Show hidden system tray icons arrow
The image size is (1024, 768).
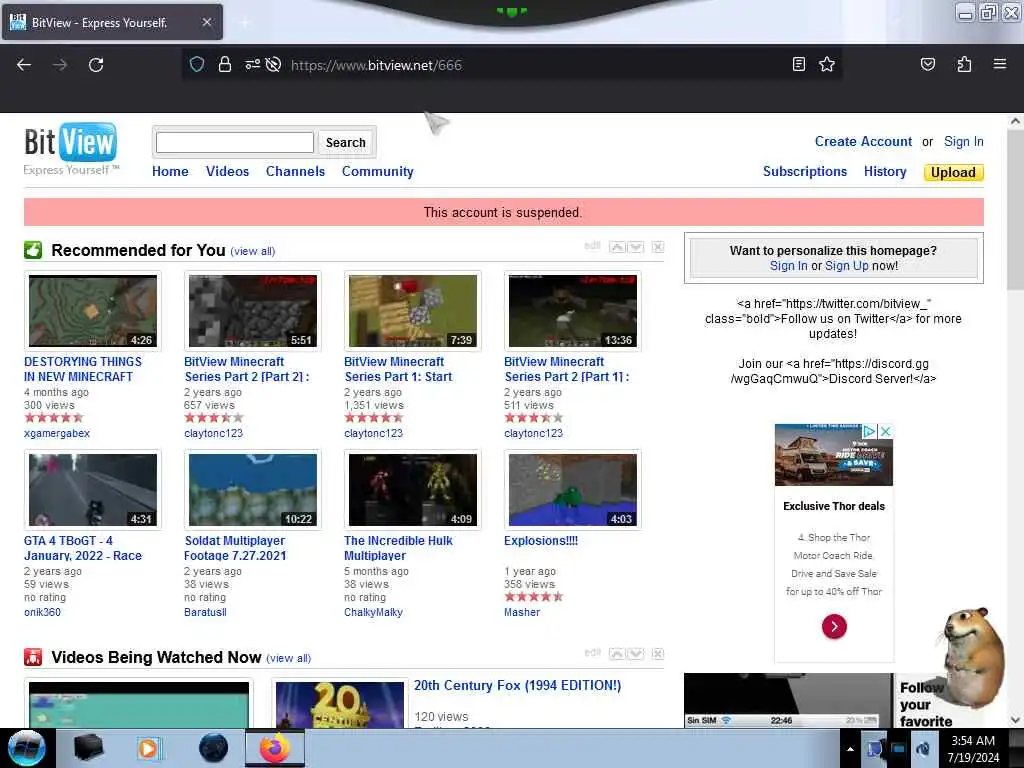850,749
